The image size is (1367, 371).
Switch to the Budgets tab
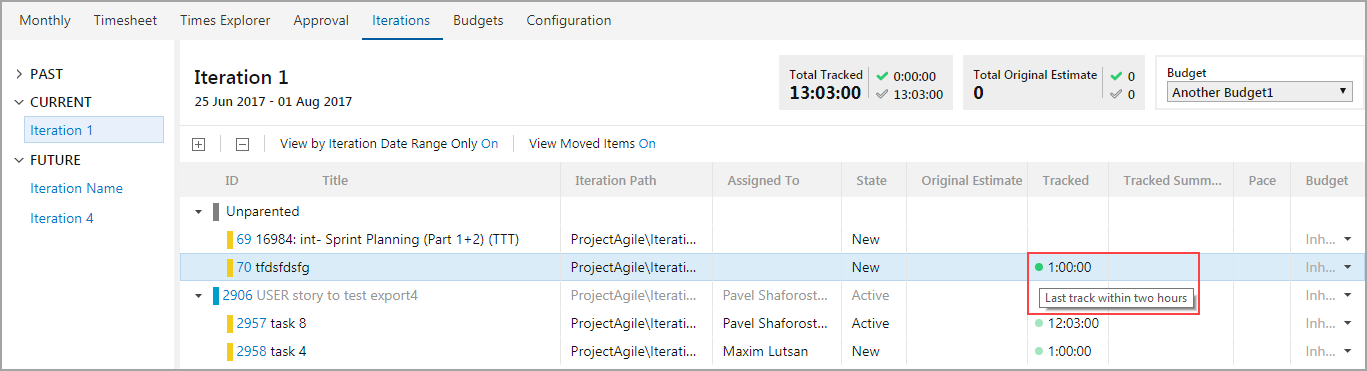tap(478, 20)
